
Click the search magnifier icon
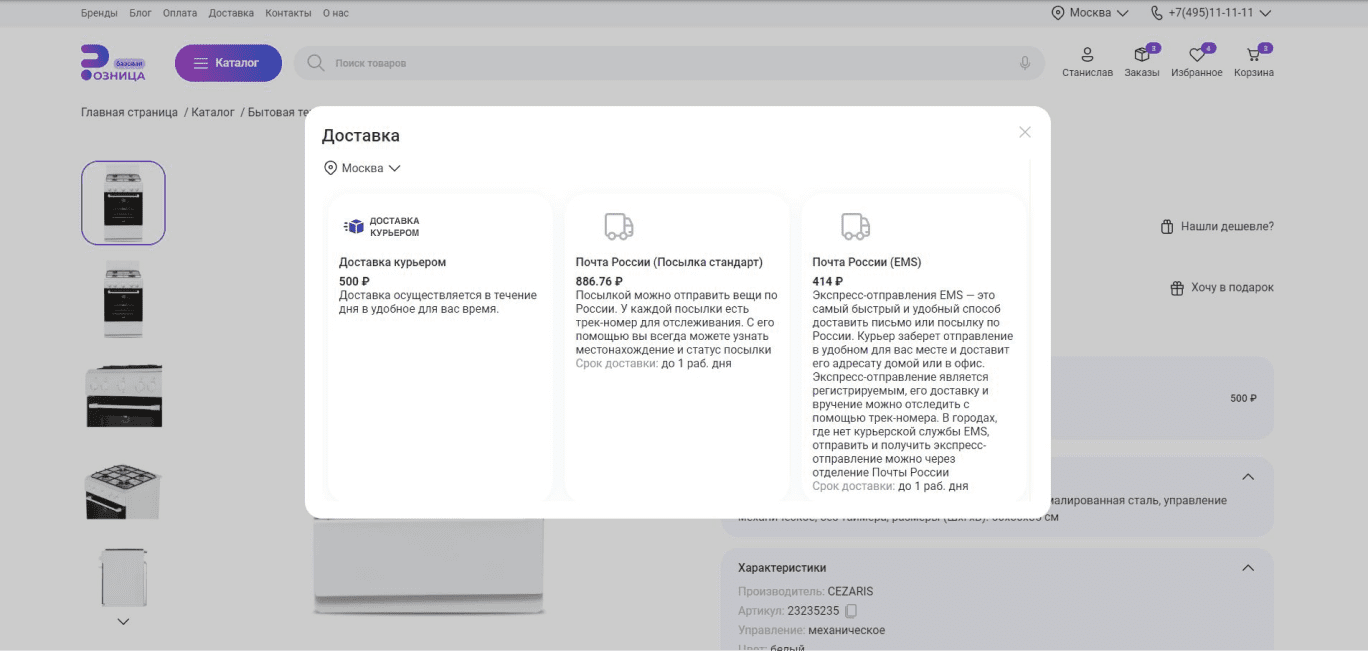point(315,63)
